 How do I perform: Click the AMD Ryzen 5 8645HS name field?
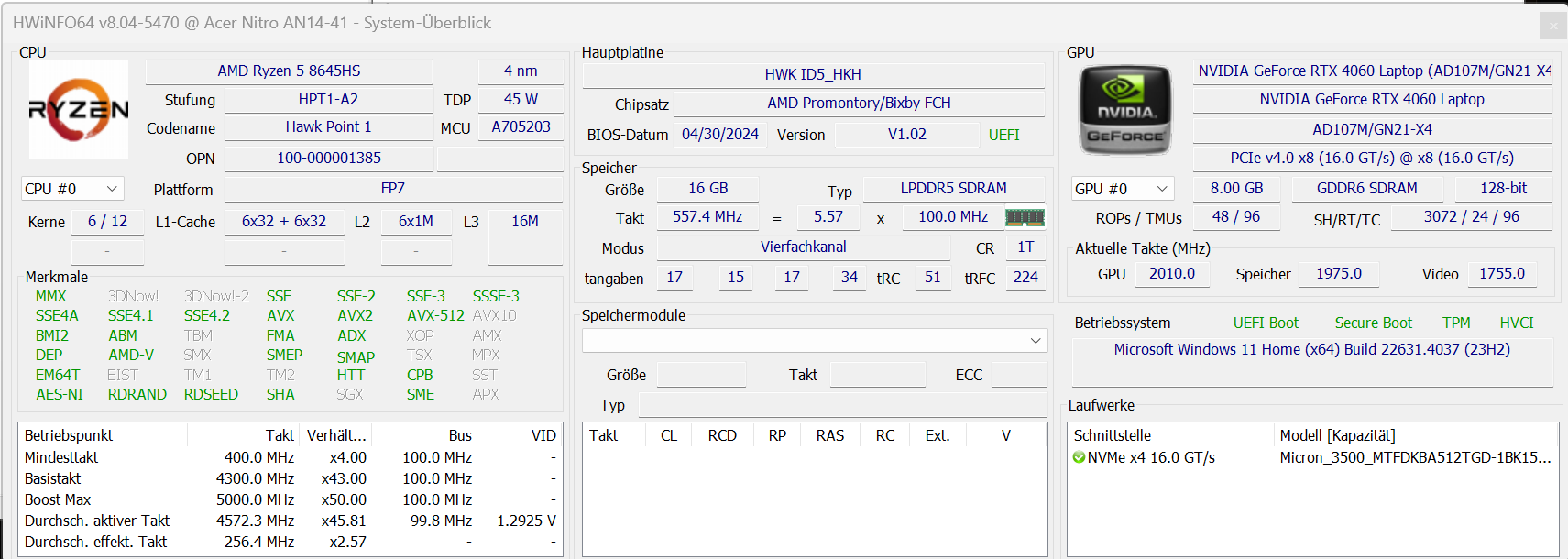click(289, 71)
